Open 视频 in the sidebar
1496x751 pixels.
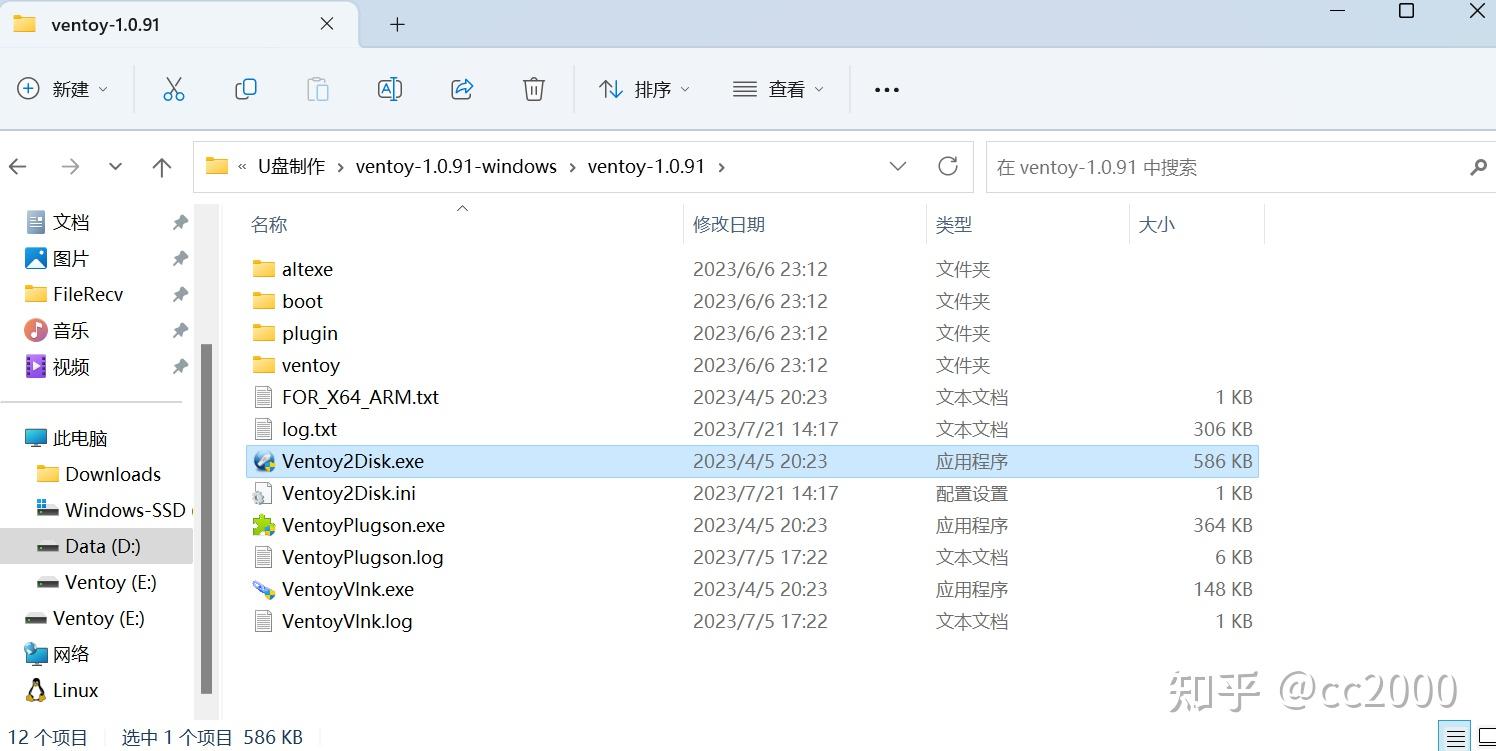pos(71,367)
